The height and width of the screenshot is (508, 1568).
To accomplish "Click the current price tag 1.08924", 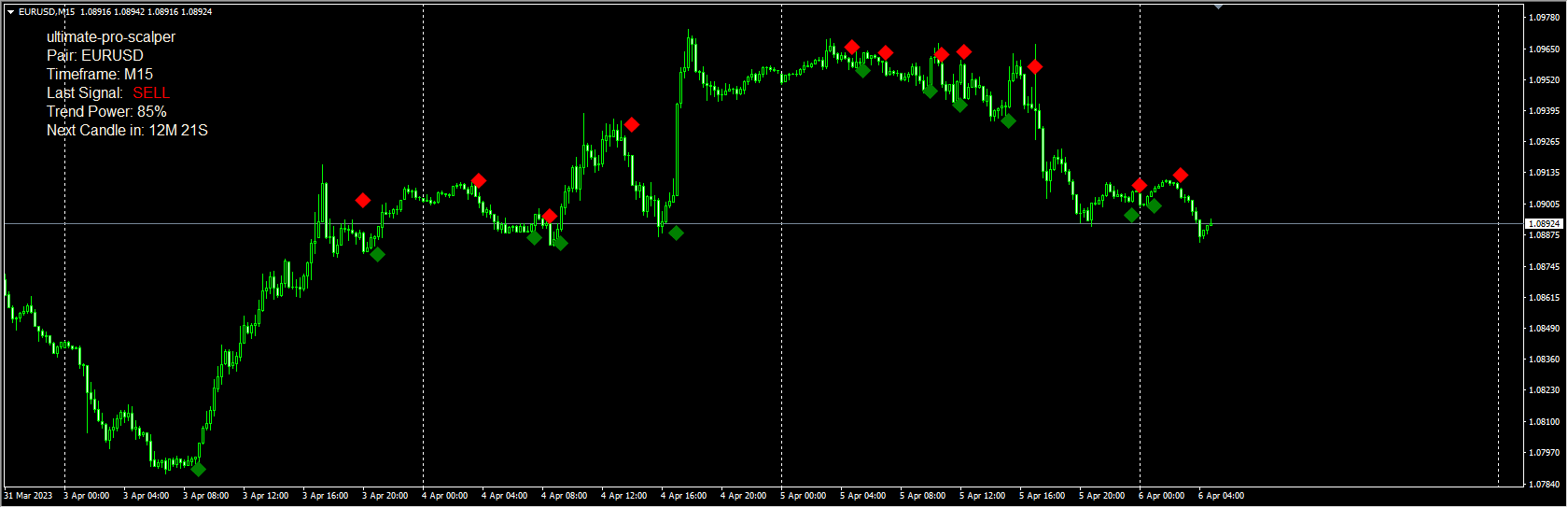I will (x=1544, y=224).
